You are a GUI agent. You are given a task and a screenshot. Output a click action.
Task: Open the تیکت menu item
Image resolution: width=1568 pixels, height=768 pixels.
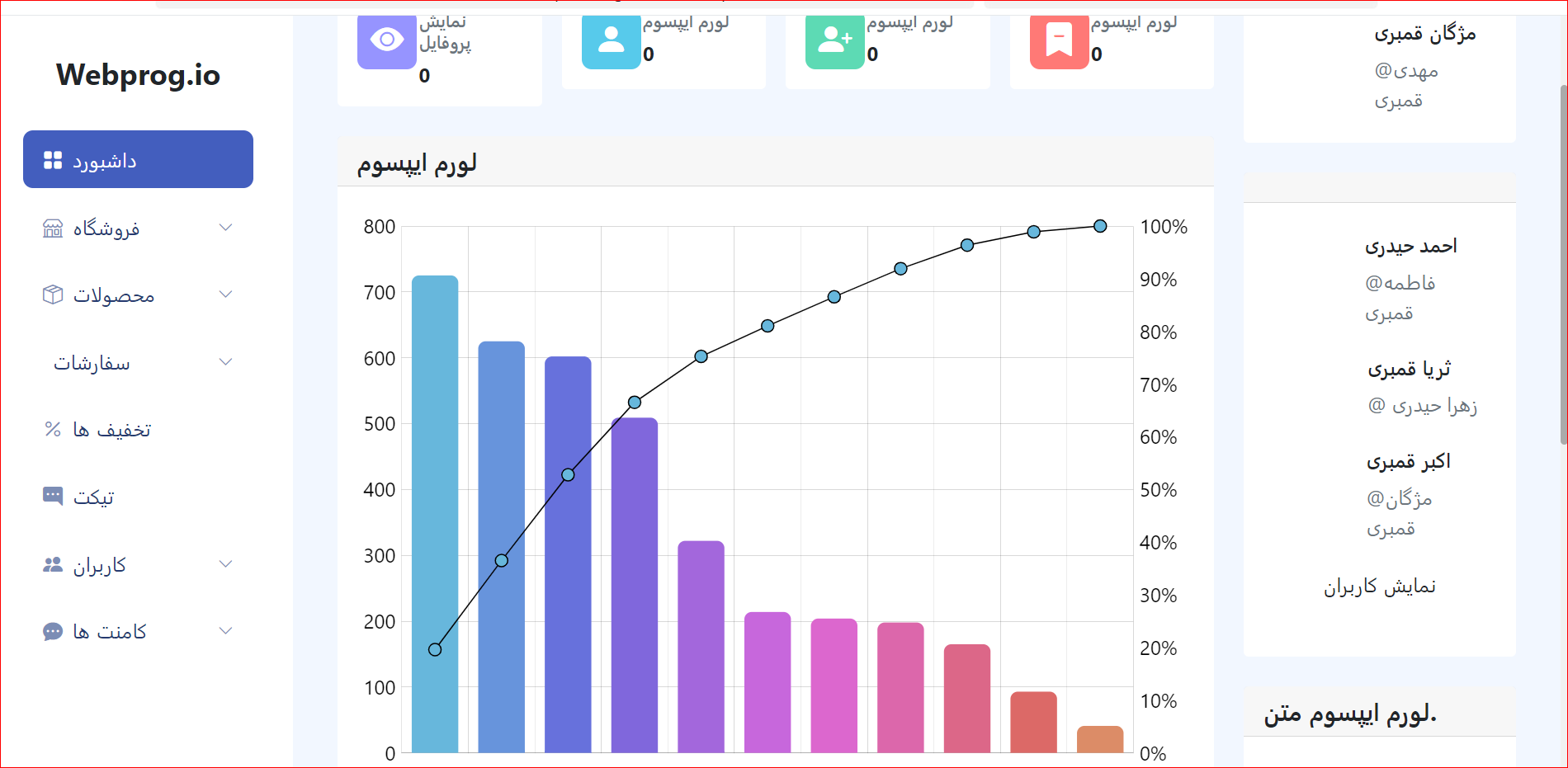pos(138,497)
